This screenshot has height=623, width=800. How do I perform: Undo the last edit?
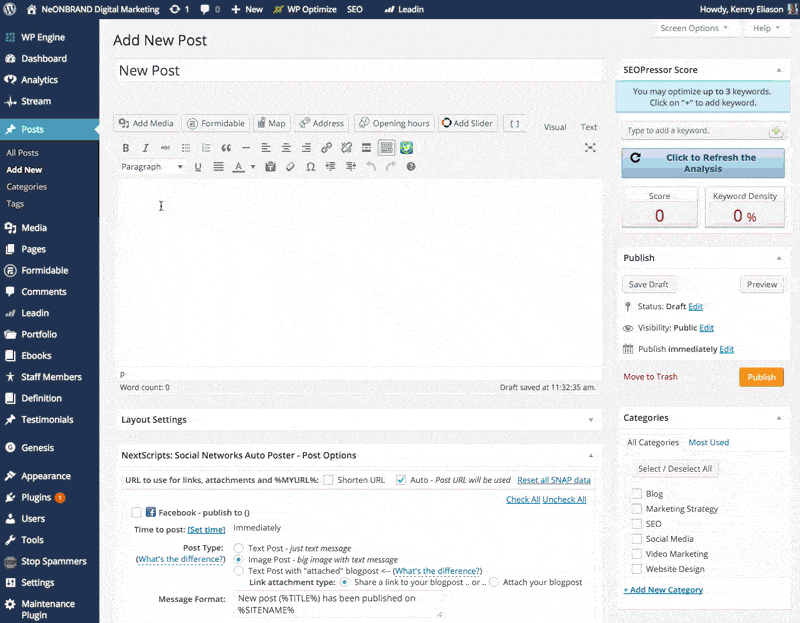pos(371,167)
